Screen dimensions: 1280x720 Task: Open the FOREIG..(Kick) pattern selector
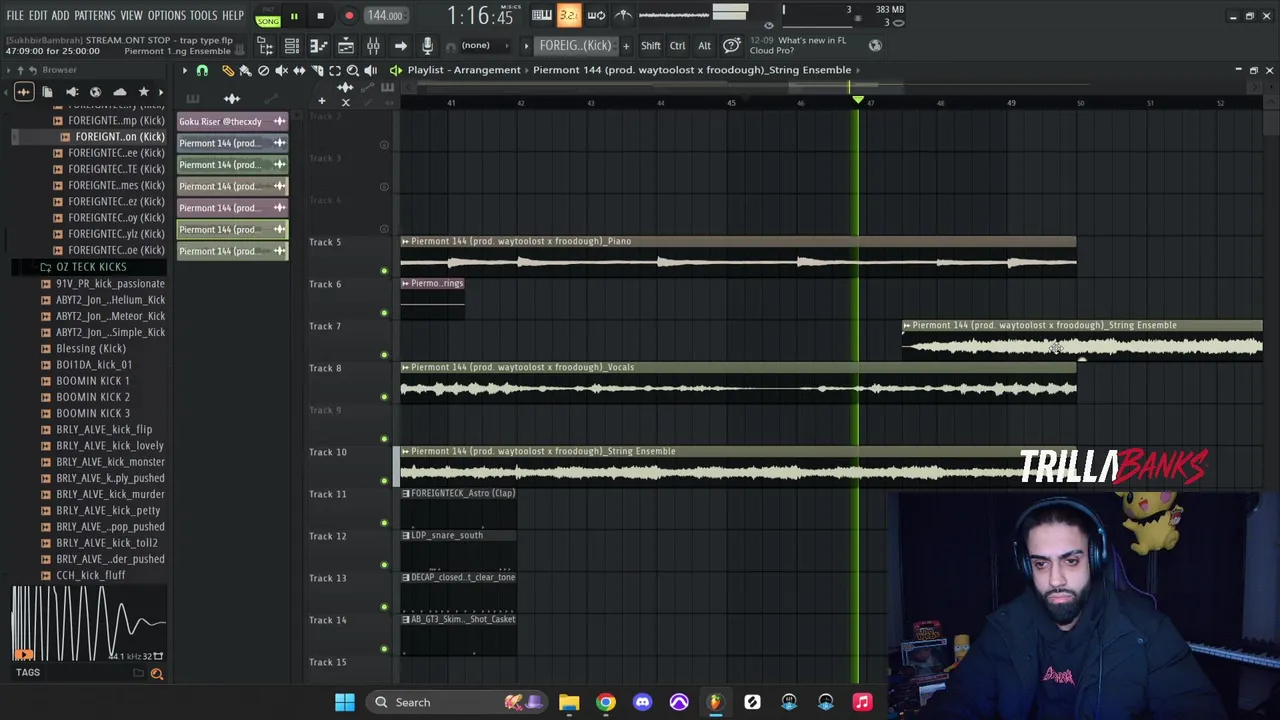(x=575, y=46)
